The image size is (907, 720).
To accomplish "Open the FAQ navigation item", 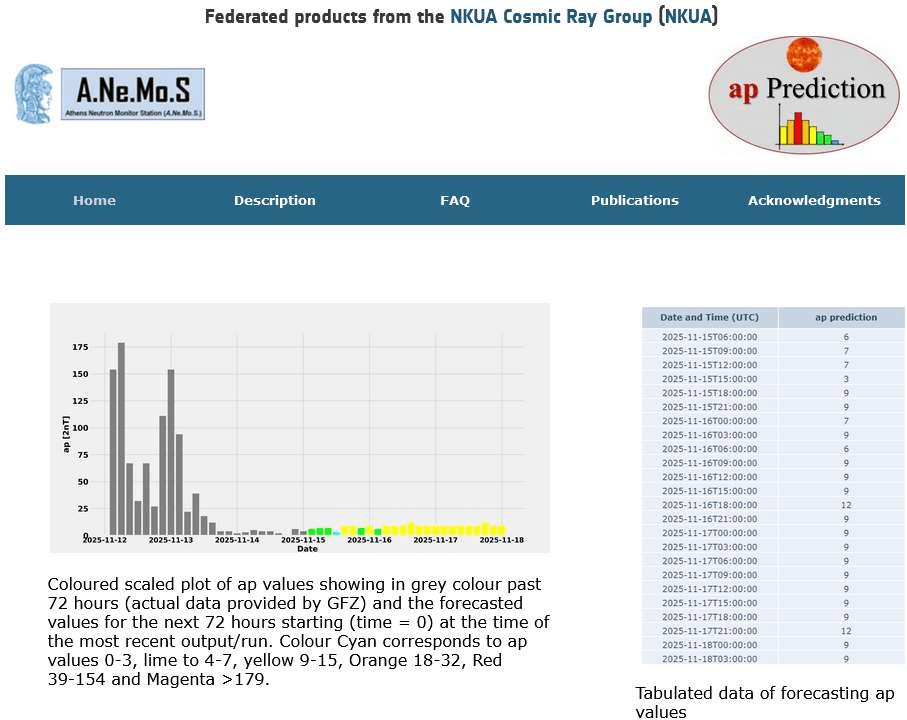I will [454, 200].
